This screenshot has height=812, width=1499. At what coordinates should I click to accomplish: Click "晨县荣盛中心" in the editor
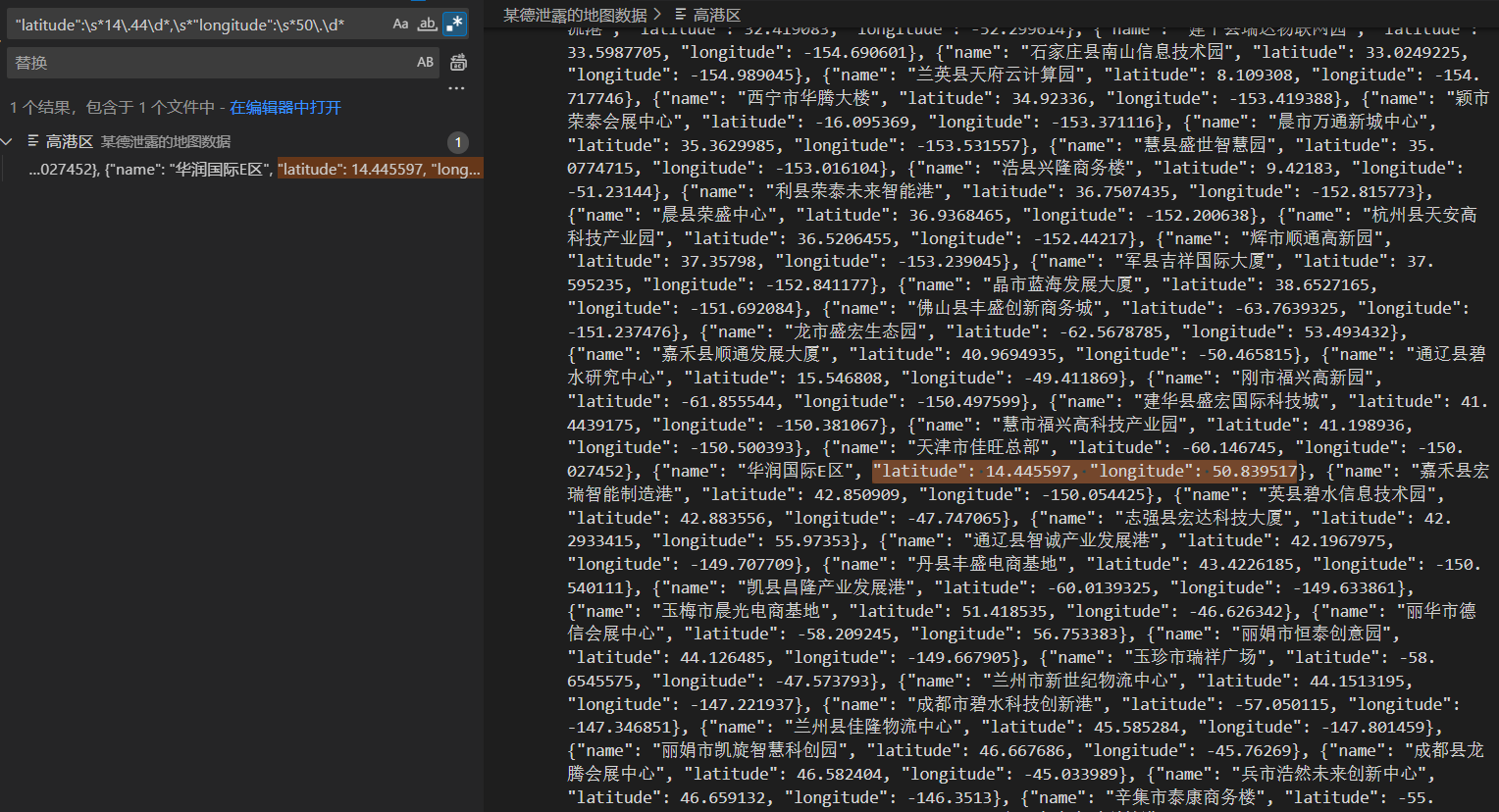click(718, 215)
